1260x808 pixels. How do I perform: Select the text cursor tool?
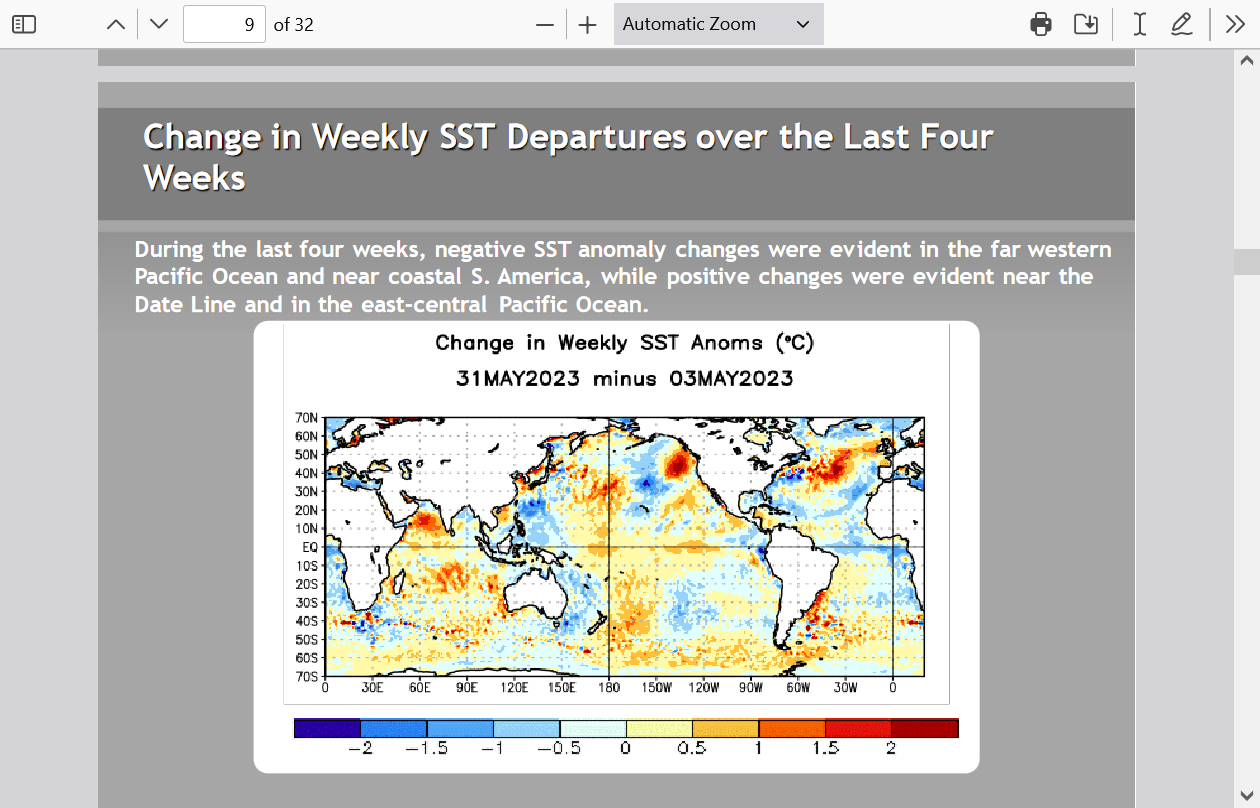(1139, 24)
